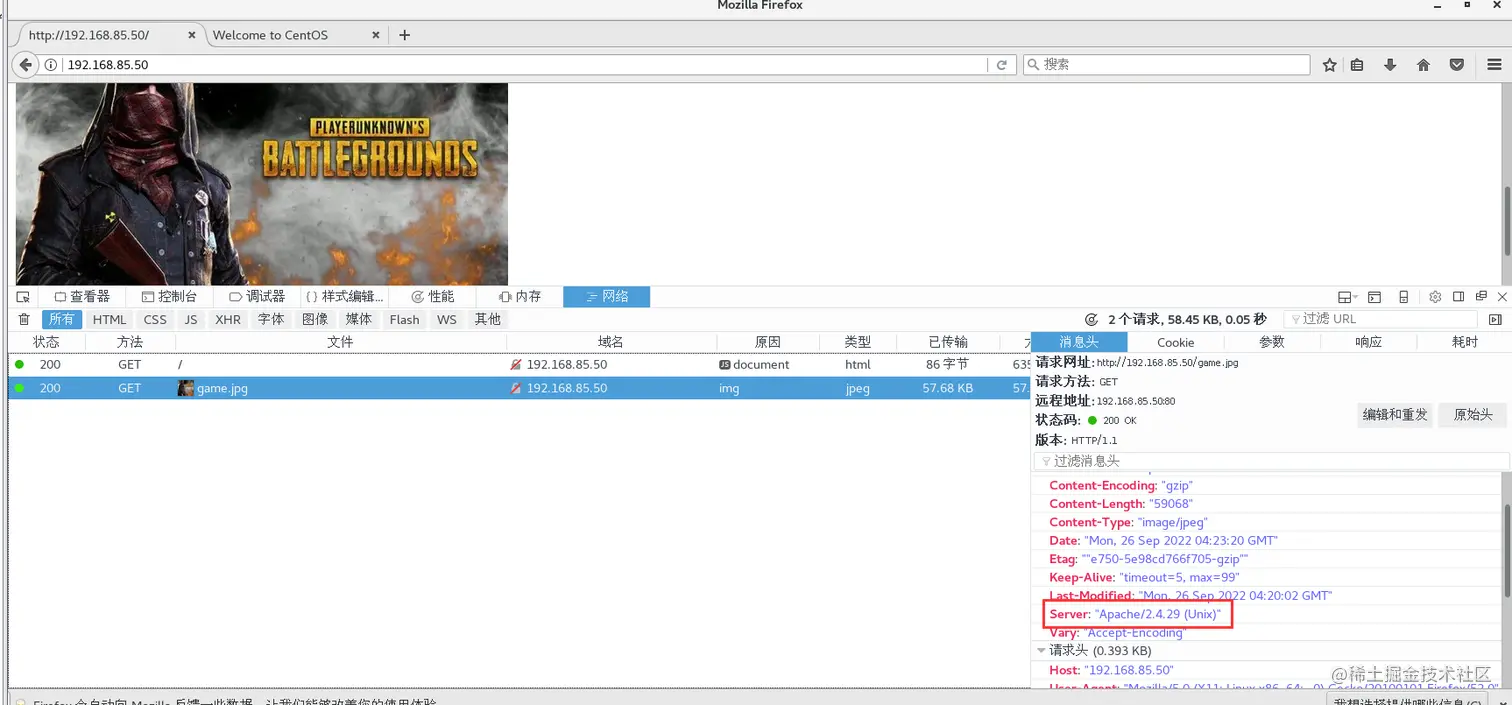Select the pick element inspector tool
Screen dimensions: 1512x705
pos(22,296)
